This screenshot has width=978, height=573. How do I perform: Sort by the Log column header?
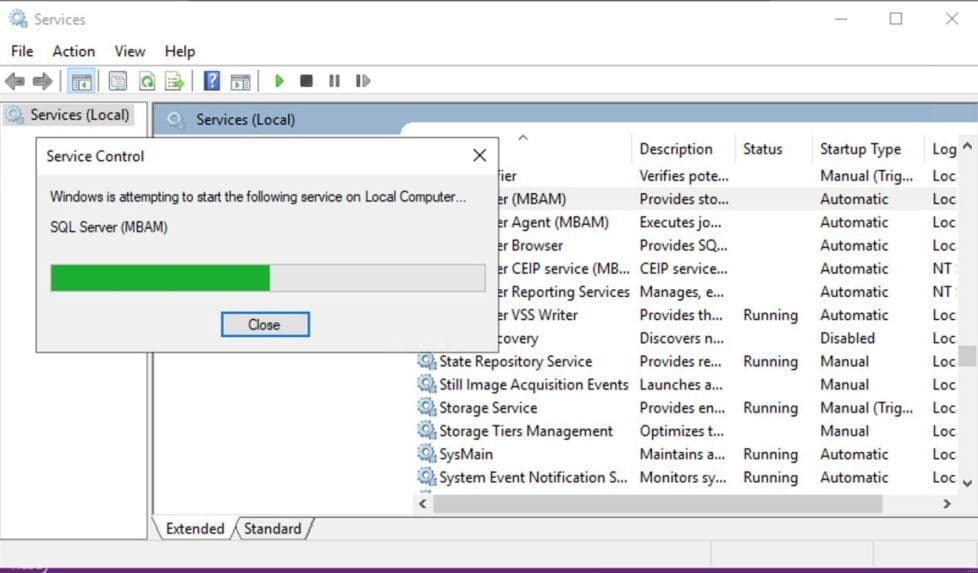click(944, 149)
